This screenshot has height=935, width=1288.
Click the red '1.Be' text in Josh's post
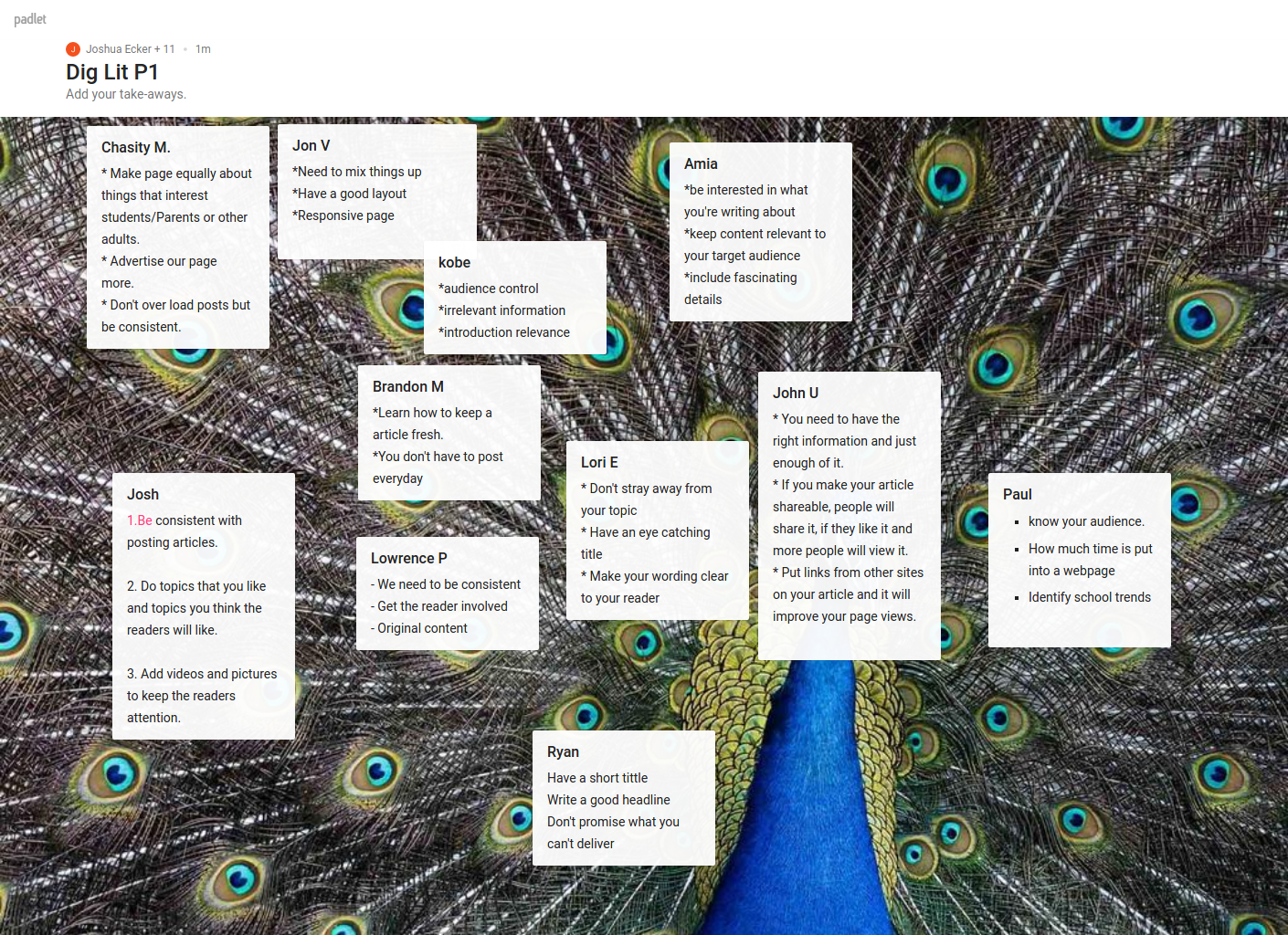coord(140,520)
